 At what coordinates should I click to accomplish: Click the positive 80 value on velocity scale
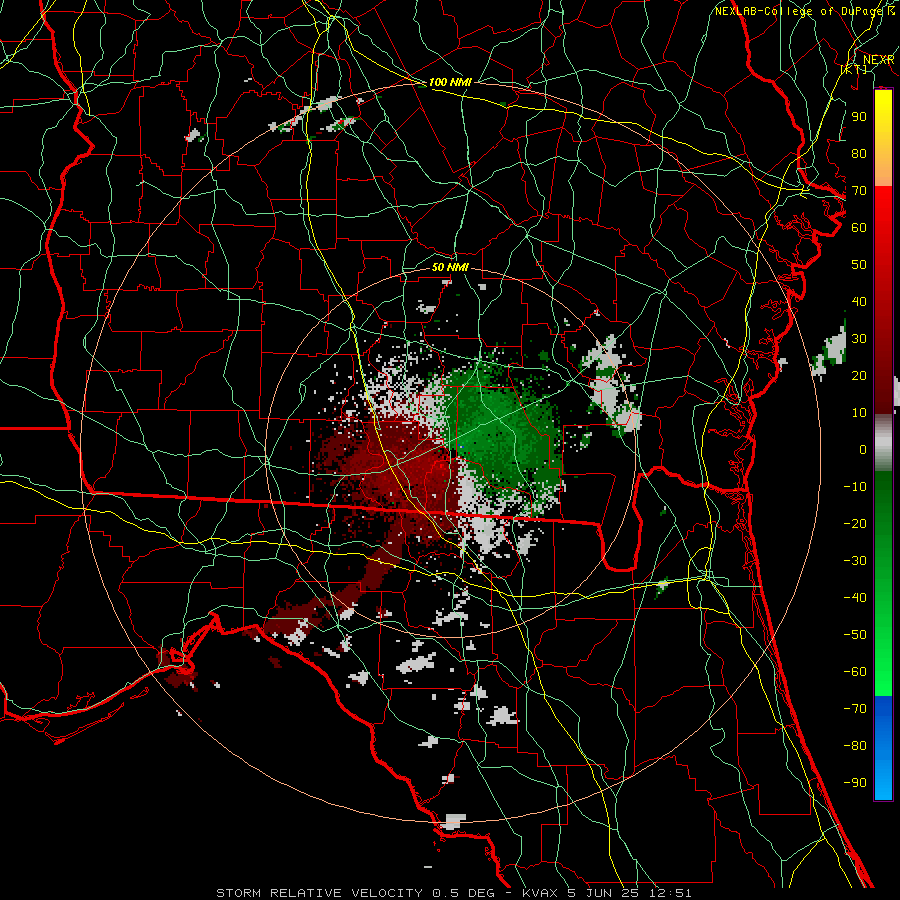point(859,154)
